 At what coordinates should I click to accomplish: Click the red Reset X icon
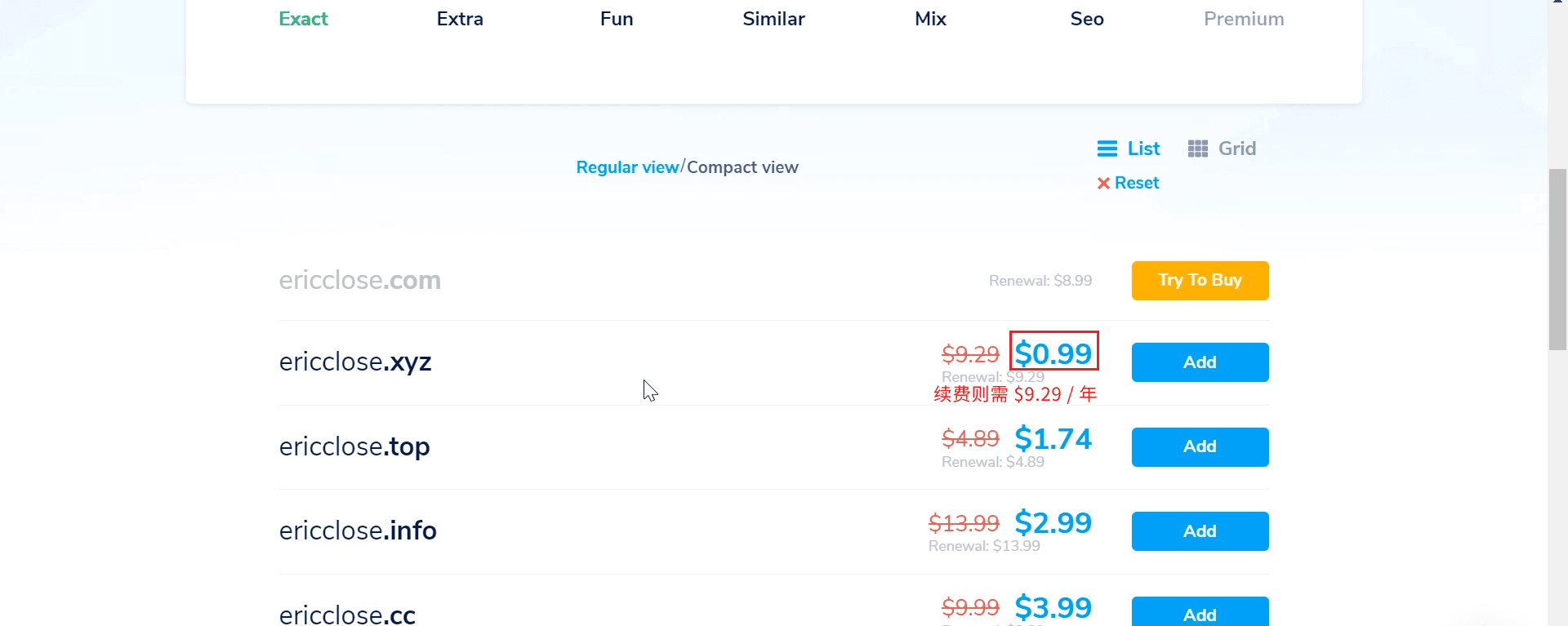tap(1103, 183)
